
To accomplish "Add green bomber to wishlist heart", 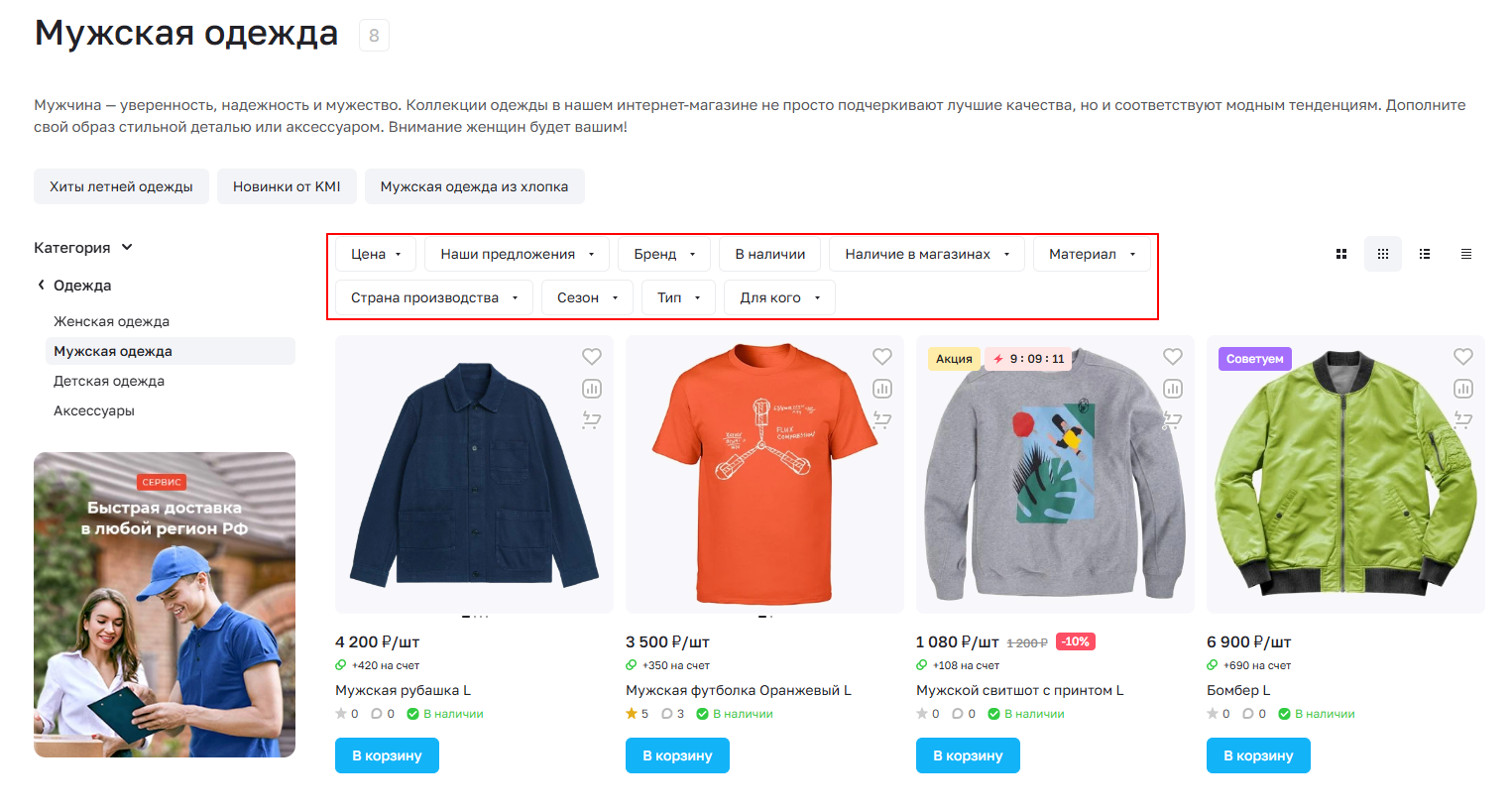I will (1463, 357).
